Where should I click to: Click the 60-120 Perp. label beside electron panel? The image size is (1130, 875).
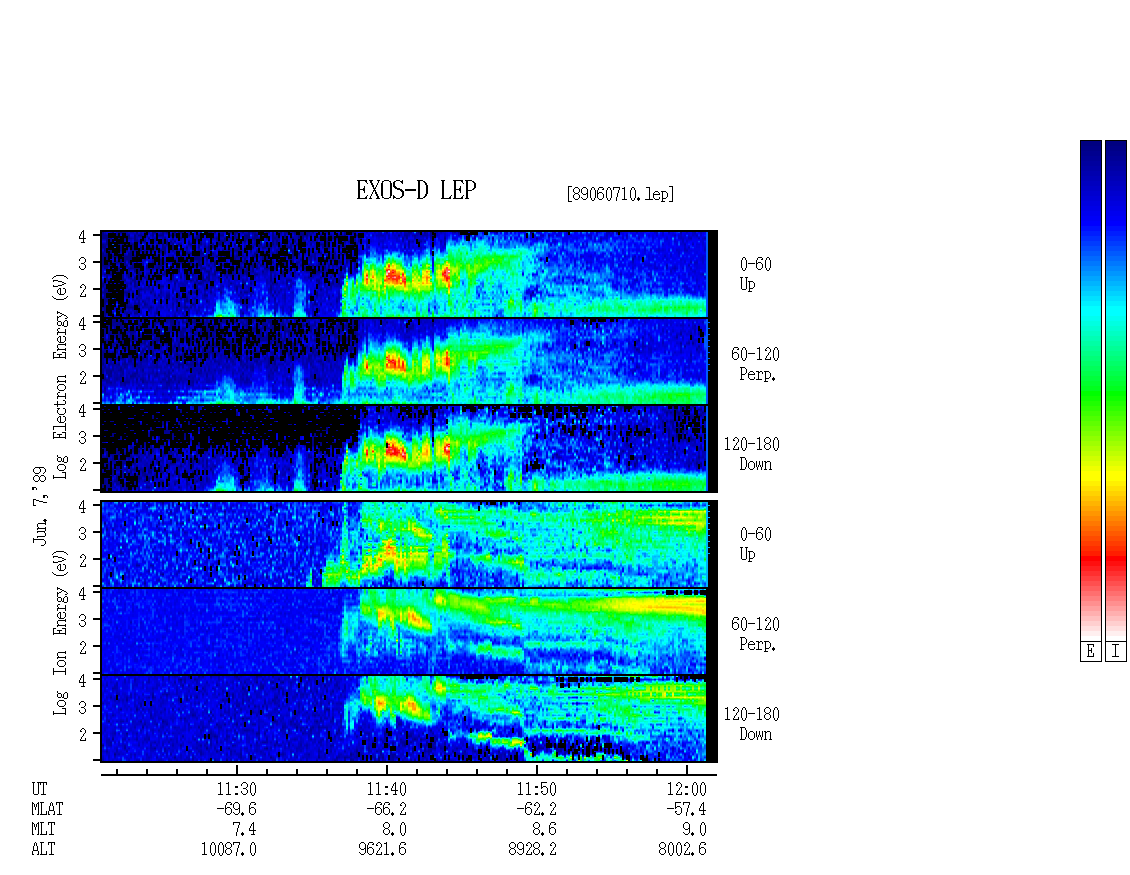pyautogui.click(x=755, y=364)
